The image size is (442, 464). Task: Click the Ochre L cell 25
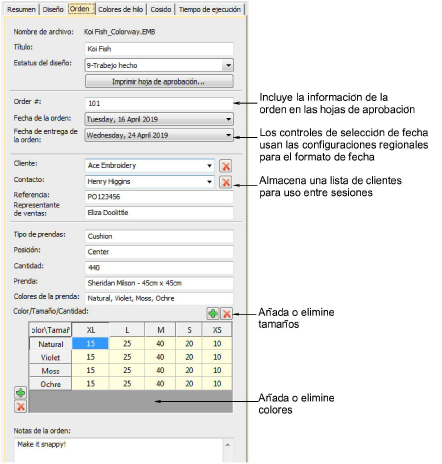(127, 384)
